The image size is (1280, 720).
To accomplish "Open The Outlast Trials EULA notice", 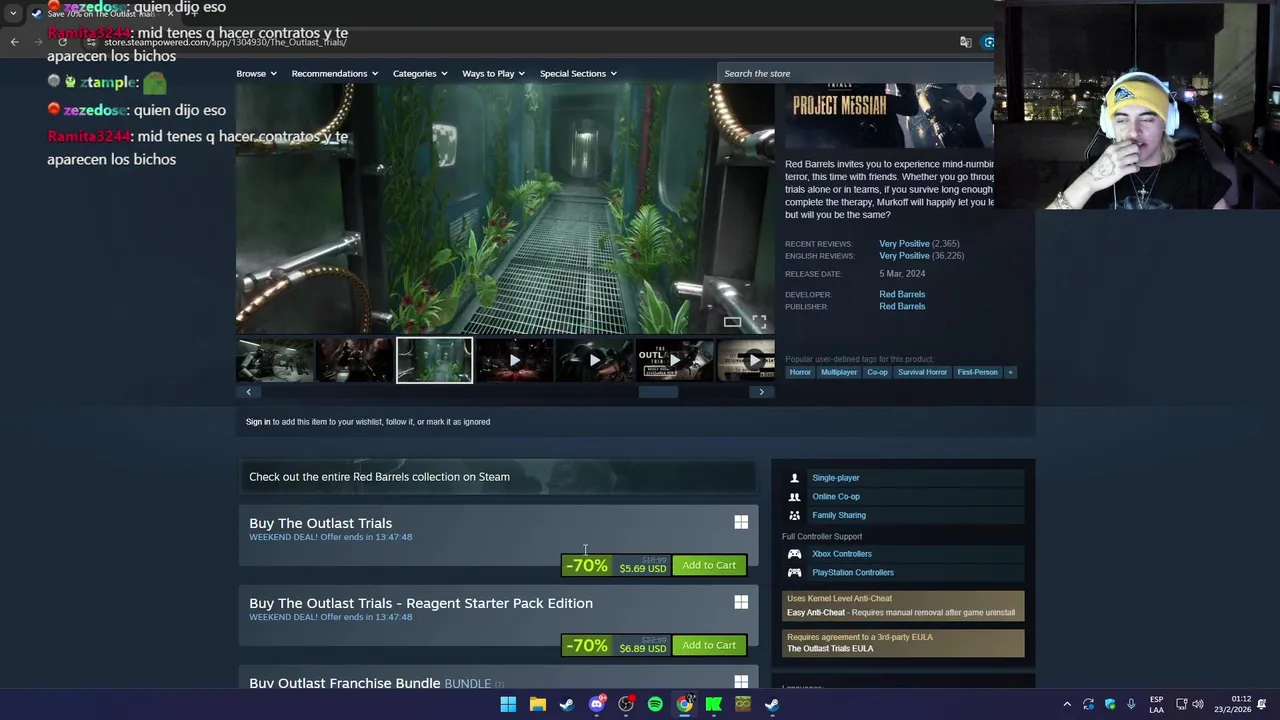I will 903,643.
